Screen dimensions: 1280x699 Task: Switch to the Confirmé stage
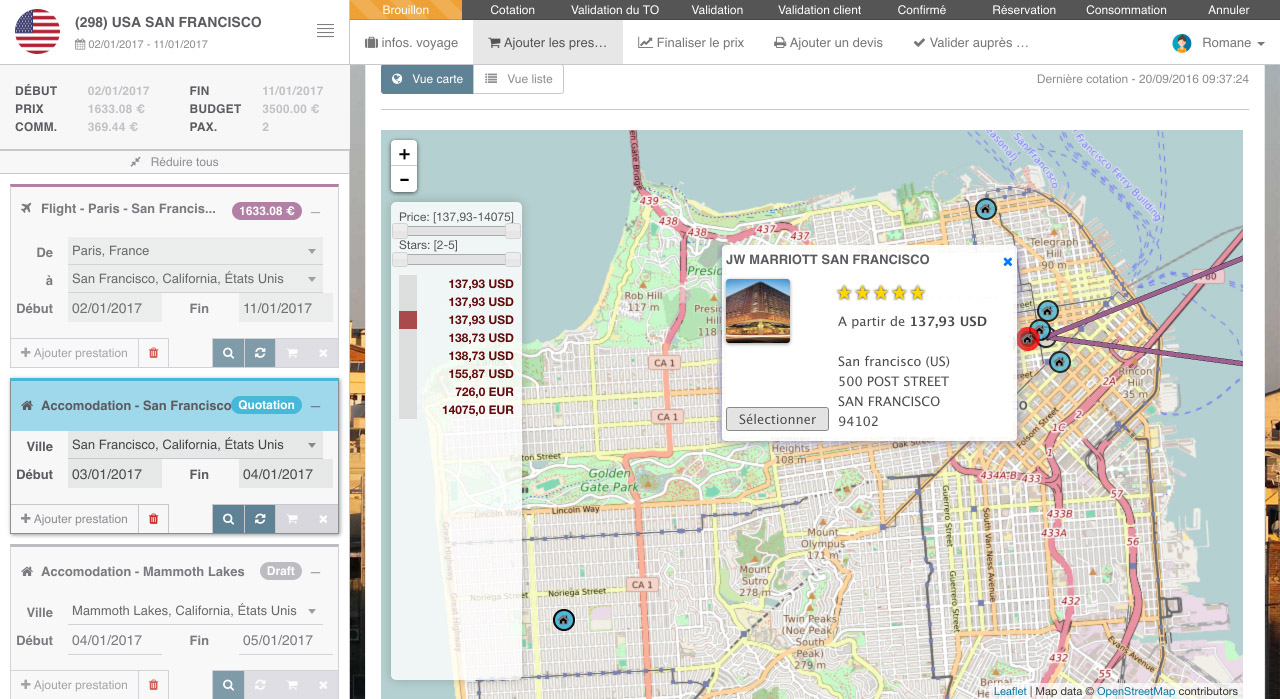(x=921, y=10)
